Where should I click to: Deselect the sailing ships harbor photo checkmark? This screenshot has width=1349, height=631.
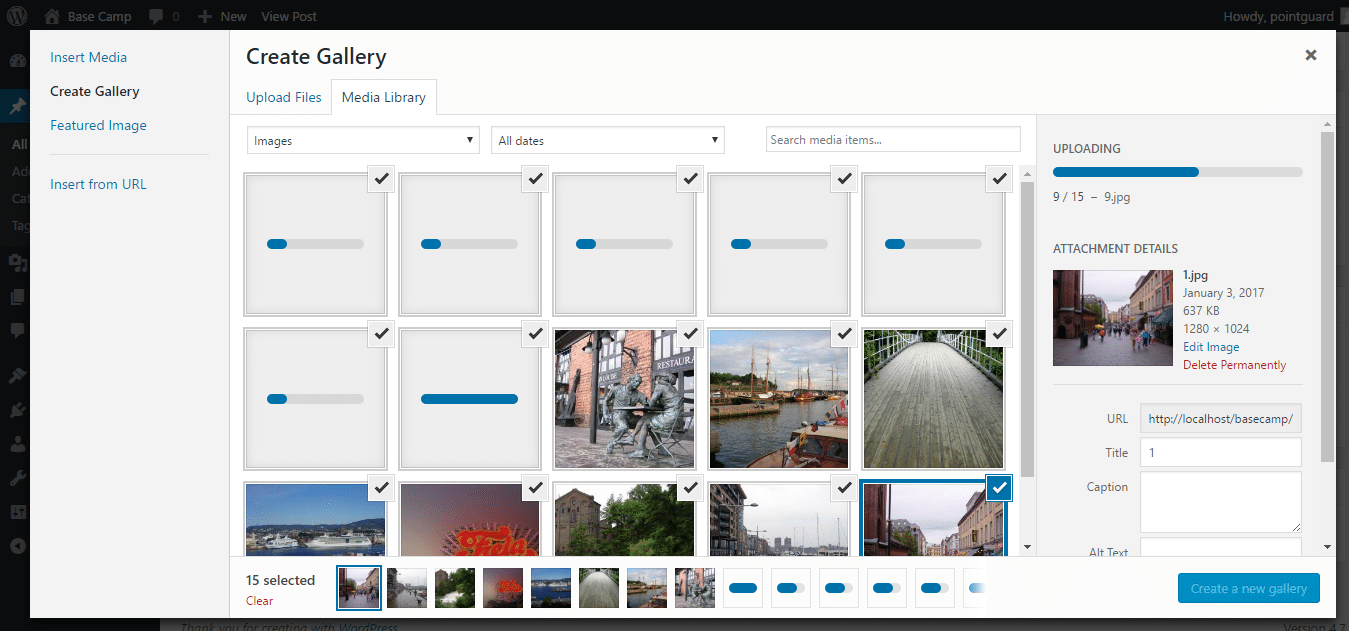[x=845, y=333]
